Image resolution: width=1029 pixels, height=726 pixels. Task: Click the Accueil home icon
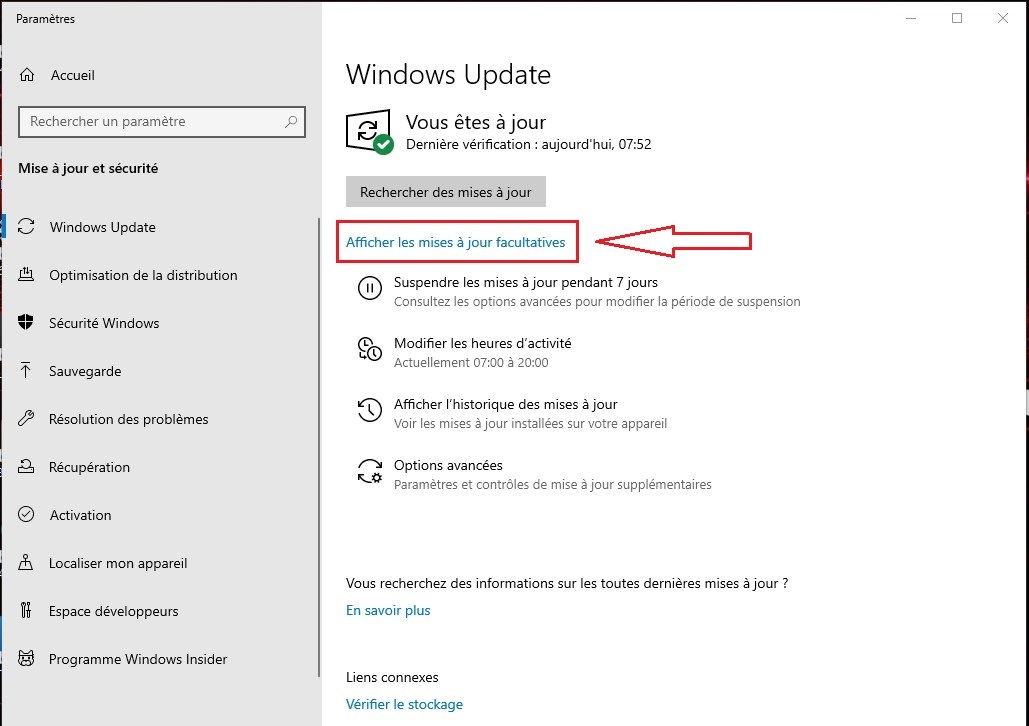[x=27, y=75]
